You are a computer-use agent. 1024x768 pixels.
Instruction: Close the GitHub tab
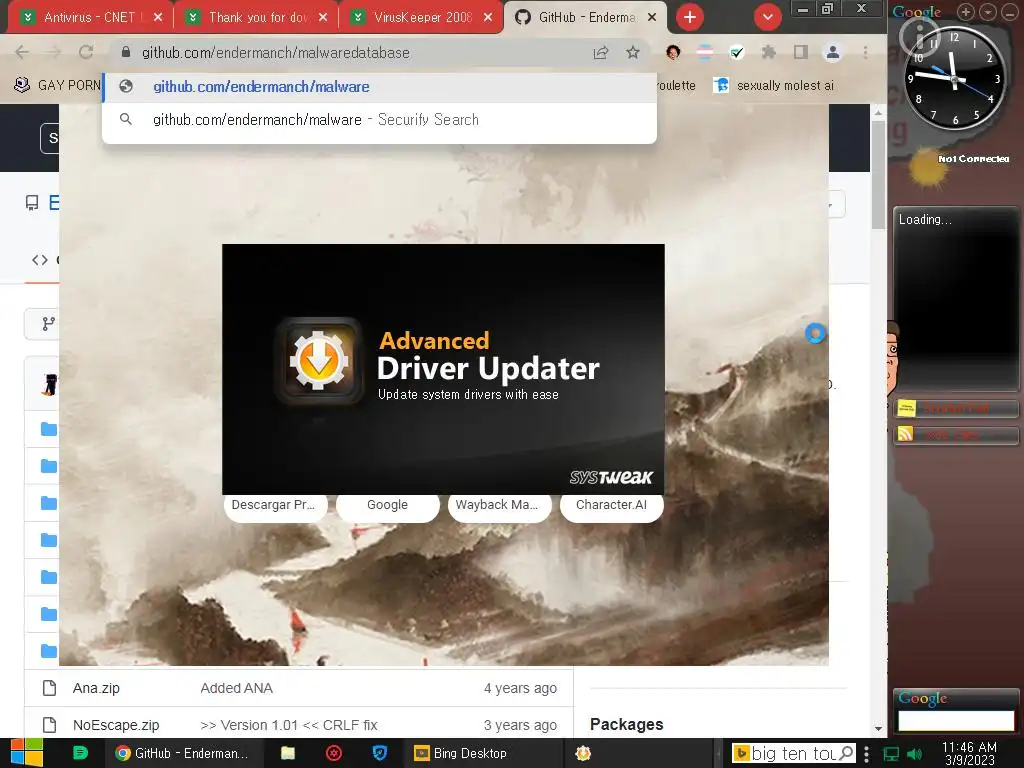(652, 18)
